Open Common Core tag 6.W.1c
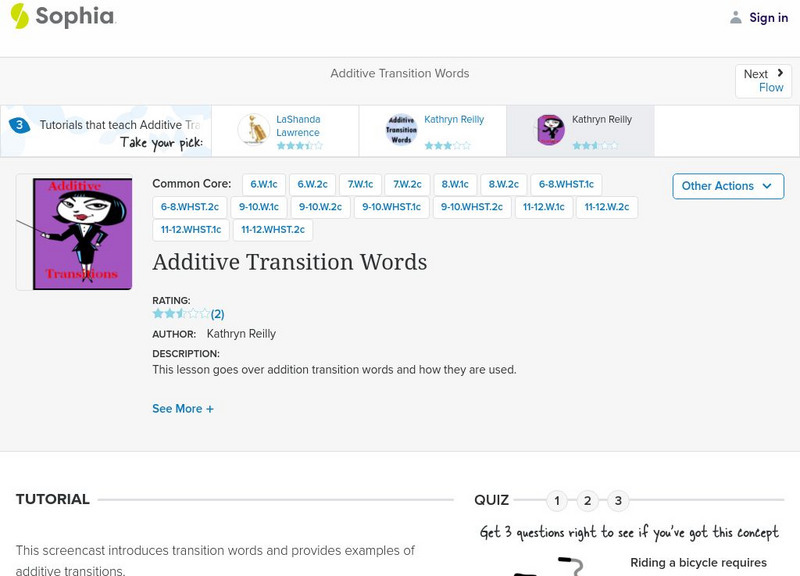The height and width of the screenshot is (576, 800). pyautogui.click(x=264, y=184)
